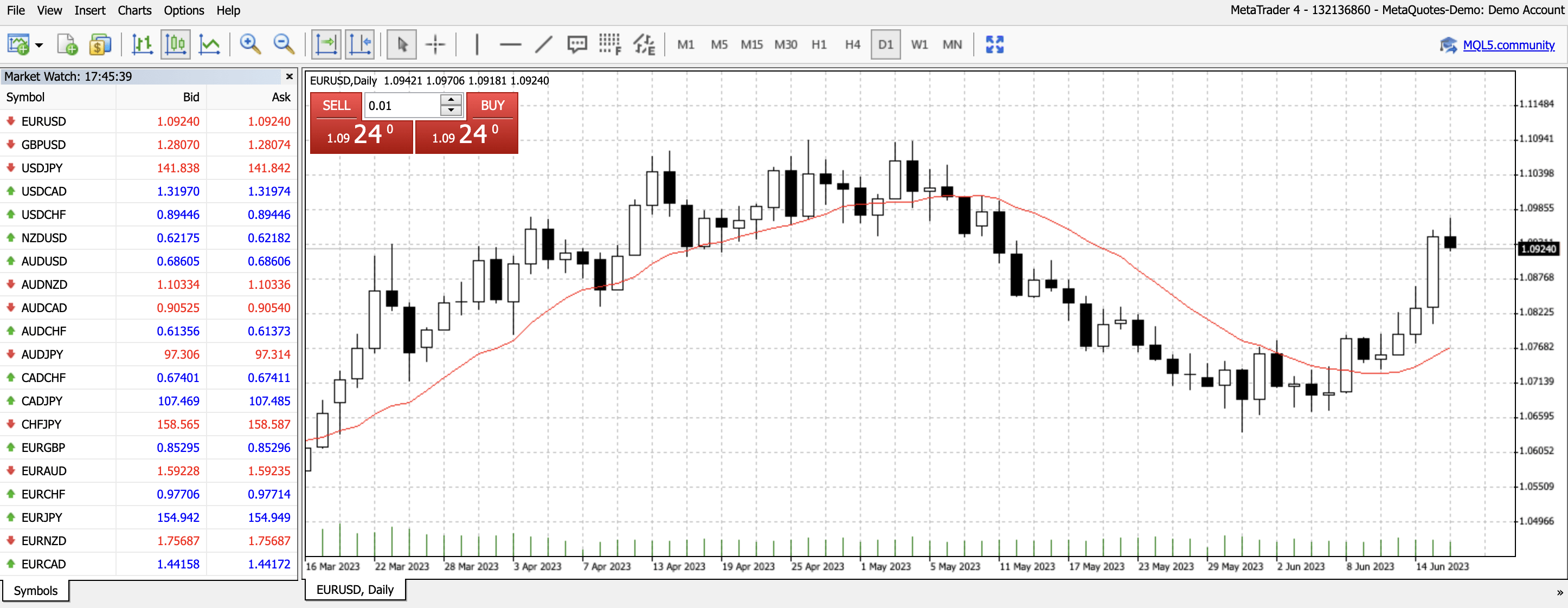
Task: Switch to M15 timeframe
Action: (x=751, y=44)
